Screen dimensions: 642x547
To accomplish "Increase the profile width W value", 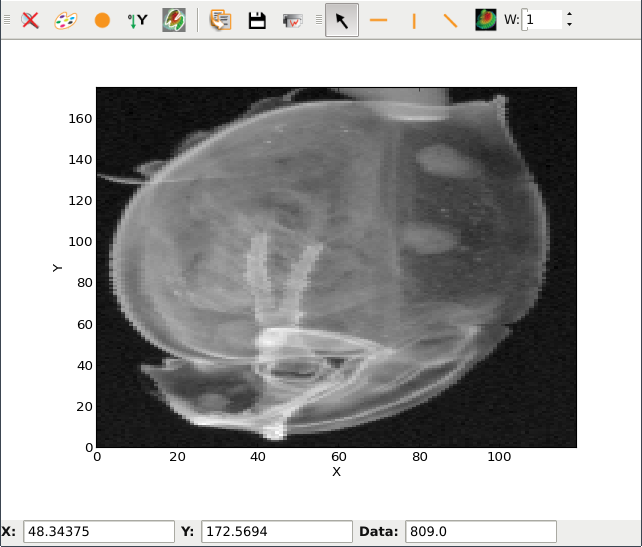I will coord(569,15).
